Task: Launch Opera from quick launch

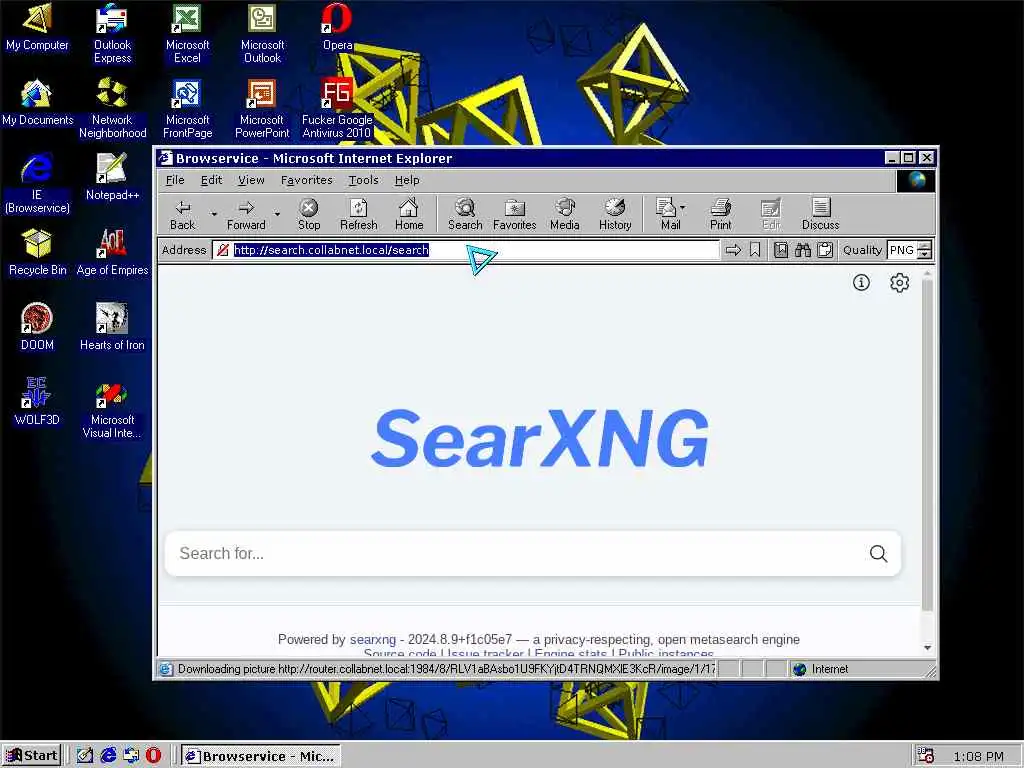Action: [153, 756]
